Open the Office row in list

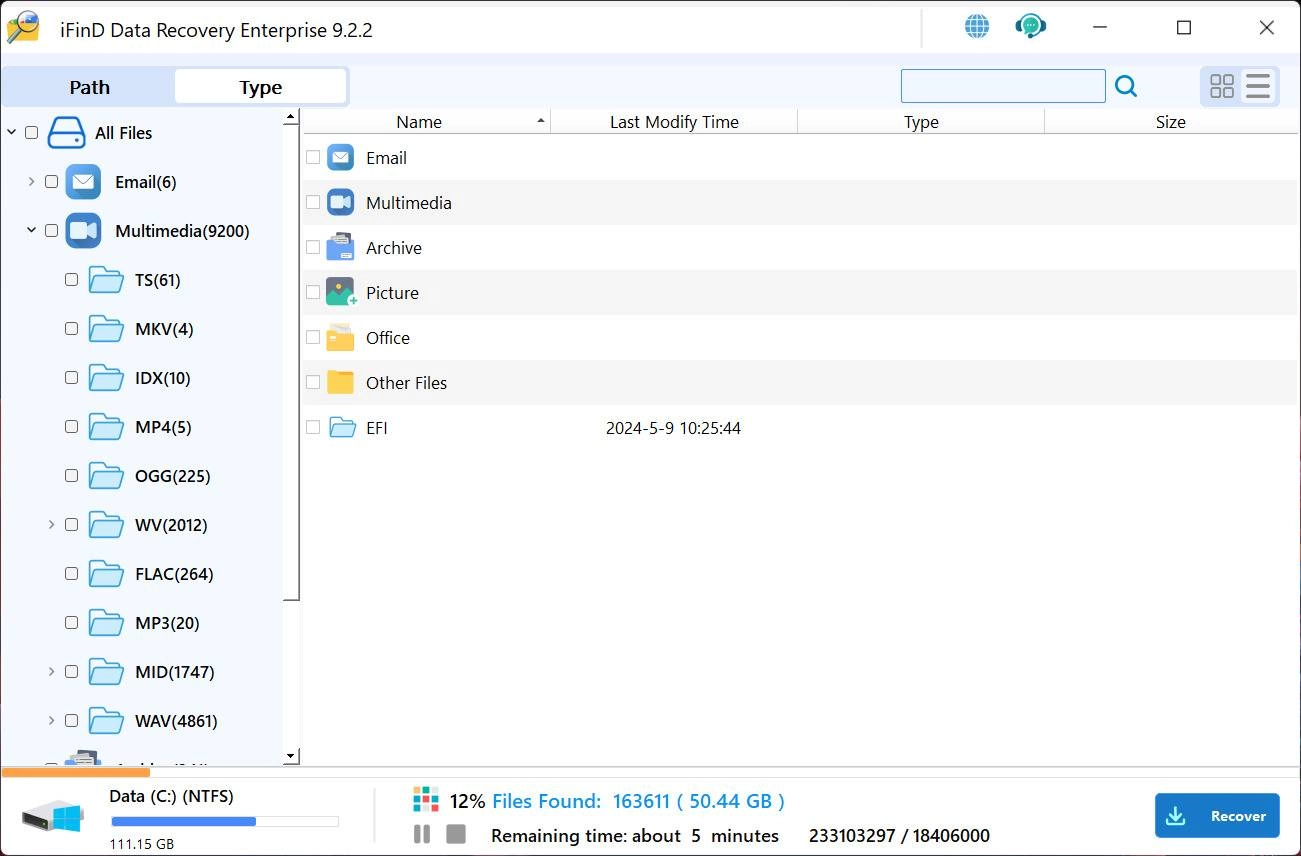(x=800, y=337)
